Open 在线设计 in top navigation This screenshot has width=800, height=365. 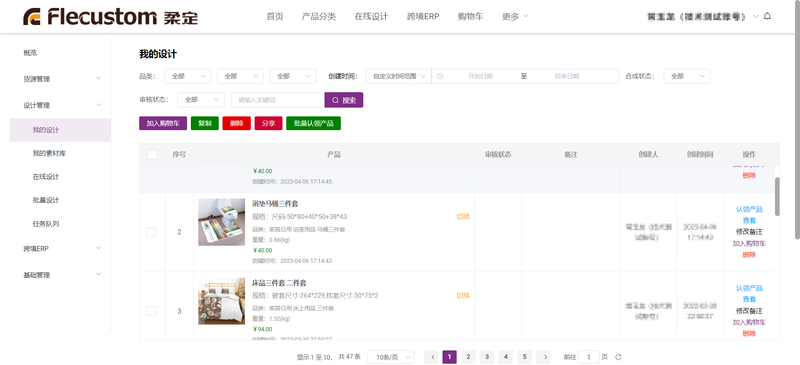coord(371,16)
